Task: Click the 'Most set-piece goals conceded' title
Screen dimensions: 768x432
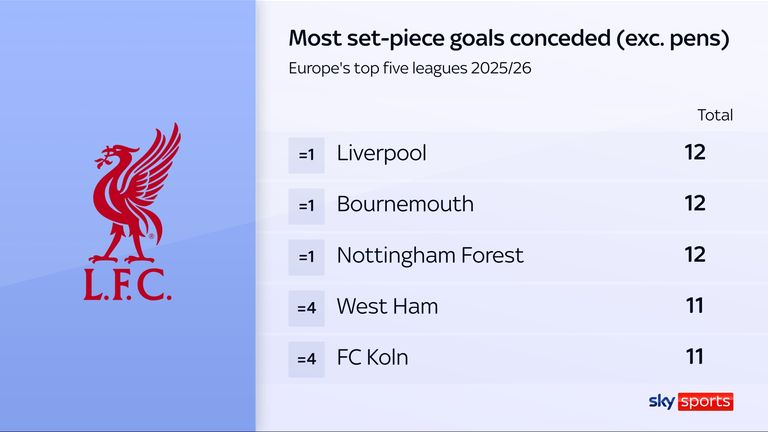Action: (508, 39)
